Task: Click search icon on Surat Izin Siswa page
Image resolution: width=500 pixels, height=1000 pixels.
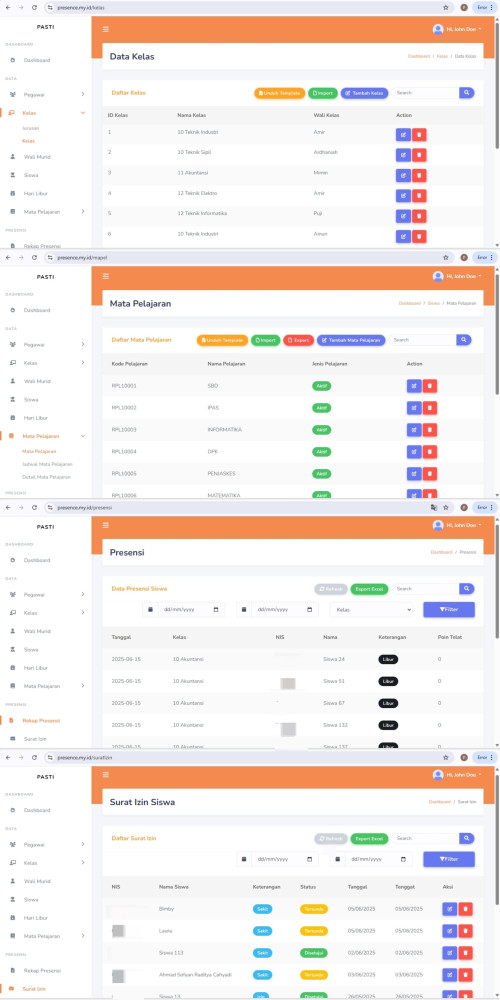Action: [467, 838]
